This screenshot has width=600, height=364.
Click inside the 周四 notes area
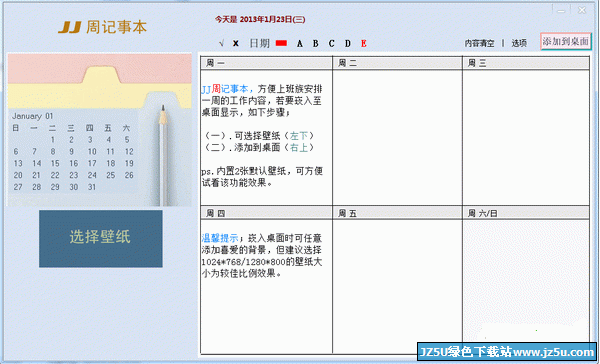tap(266, 286)
